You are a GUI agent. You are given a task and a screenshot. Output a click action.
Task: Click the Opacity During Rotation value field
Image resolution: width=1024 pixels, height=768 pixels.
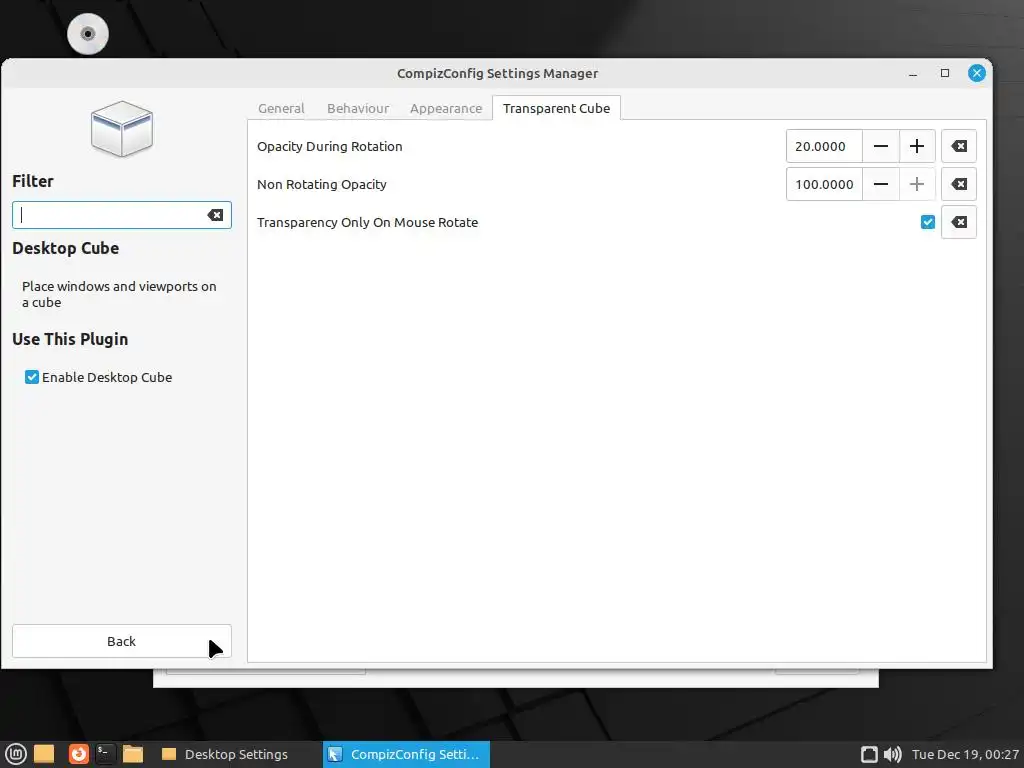click(x=824, y=146)
